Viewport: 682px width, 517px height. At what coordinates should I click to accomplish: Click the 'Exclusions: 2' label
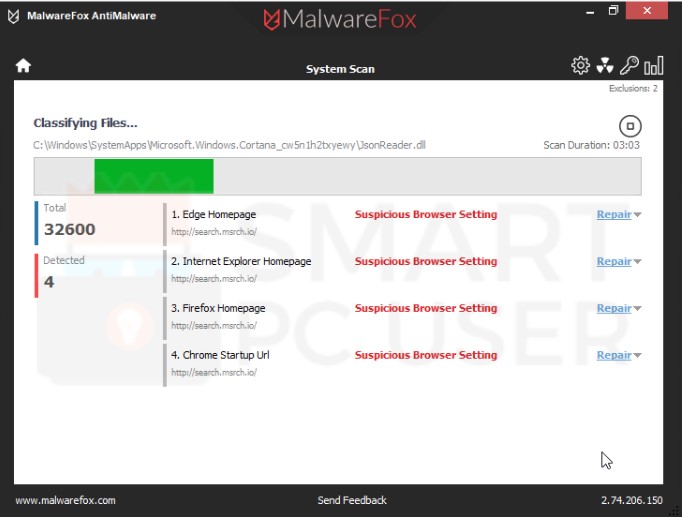click(633, 89)
